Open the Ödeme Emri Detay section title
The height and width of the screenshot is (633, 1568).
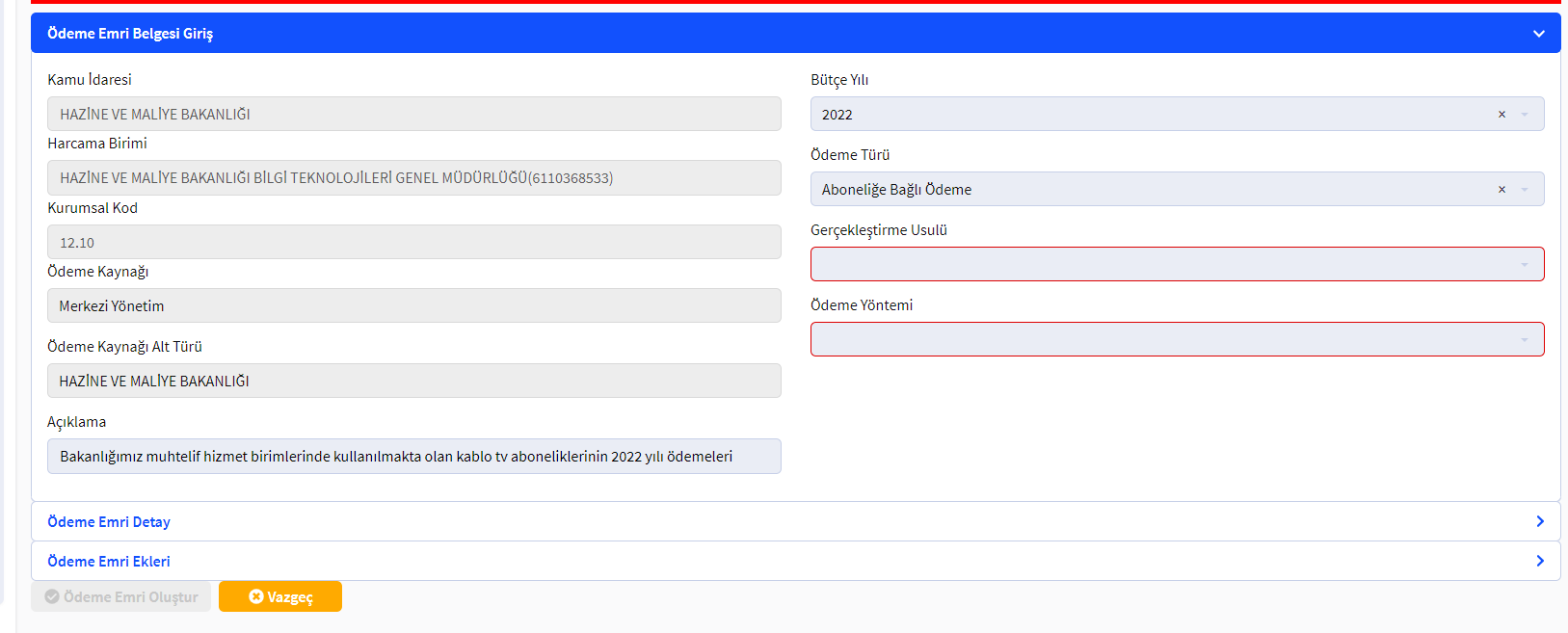tap(109, 521)
